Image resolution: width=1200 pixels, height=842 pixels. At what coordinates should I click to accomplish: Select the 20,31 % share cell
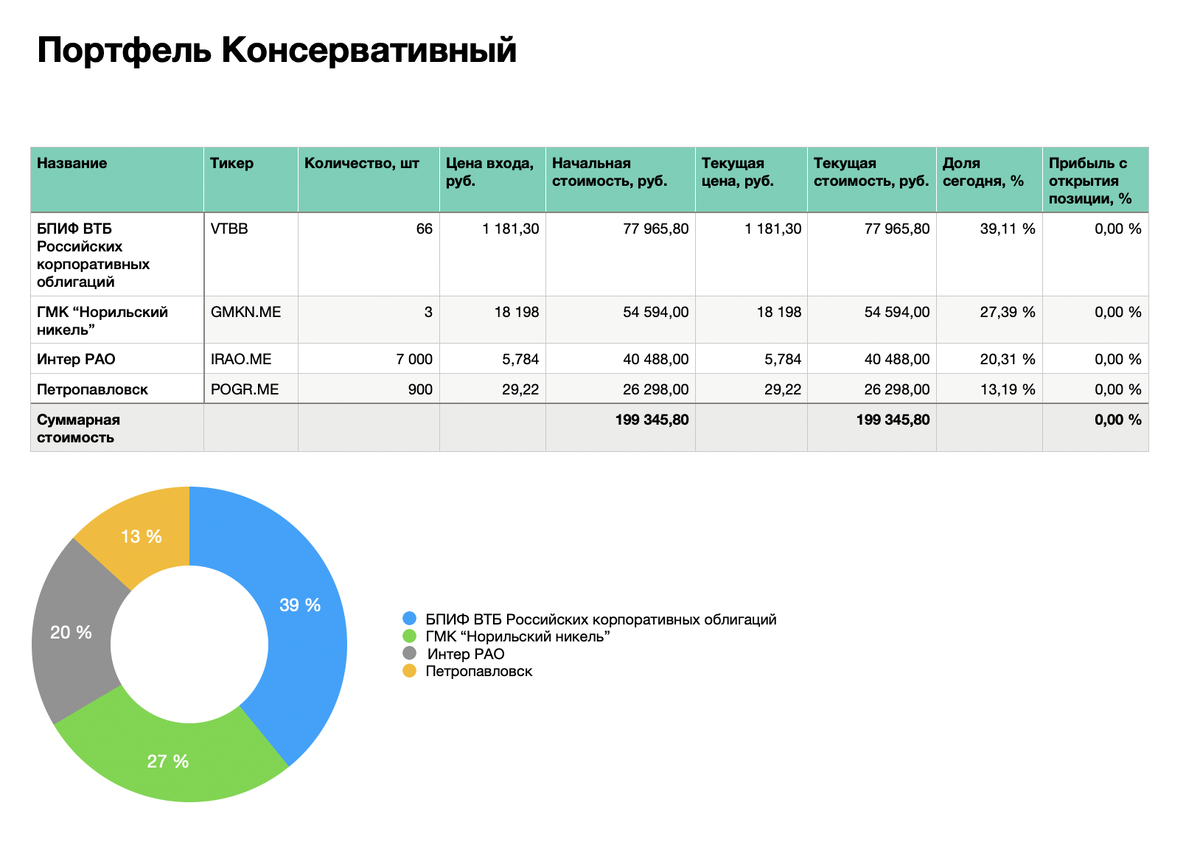[990, 359]
